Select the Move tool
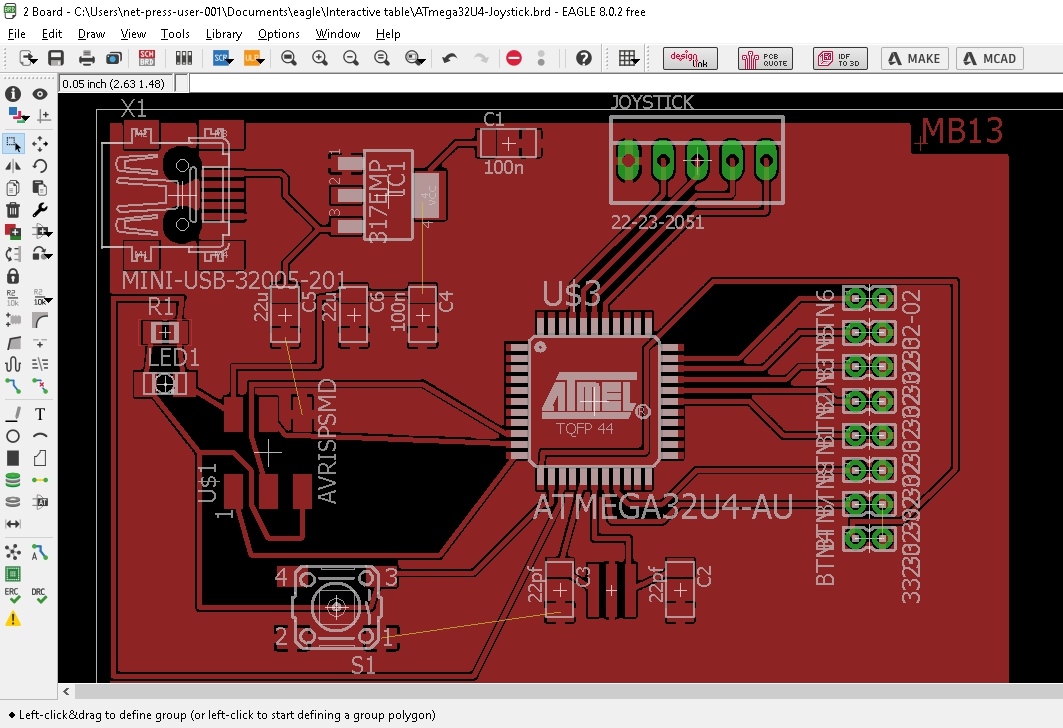1063x728 pixels. click(x=40, y=144)
